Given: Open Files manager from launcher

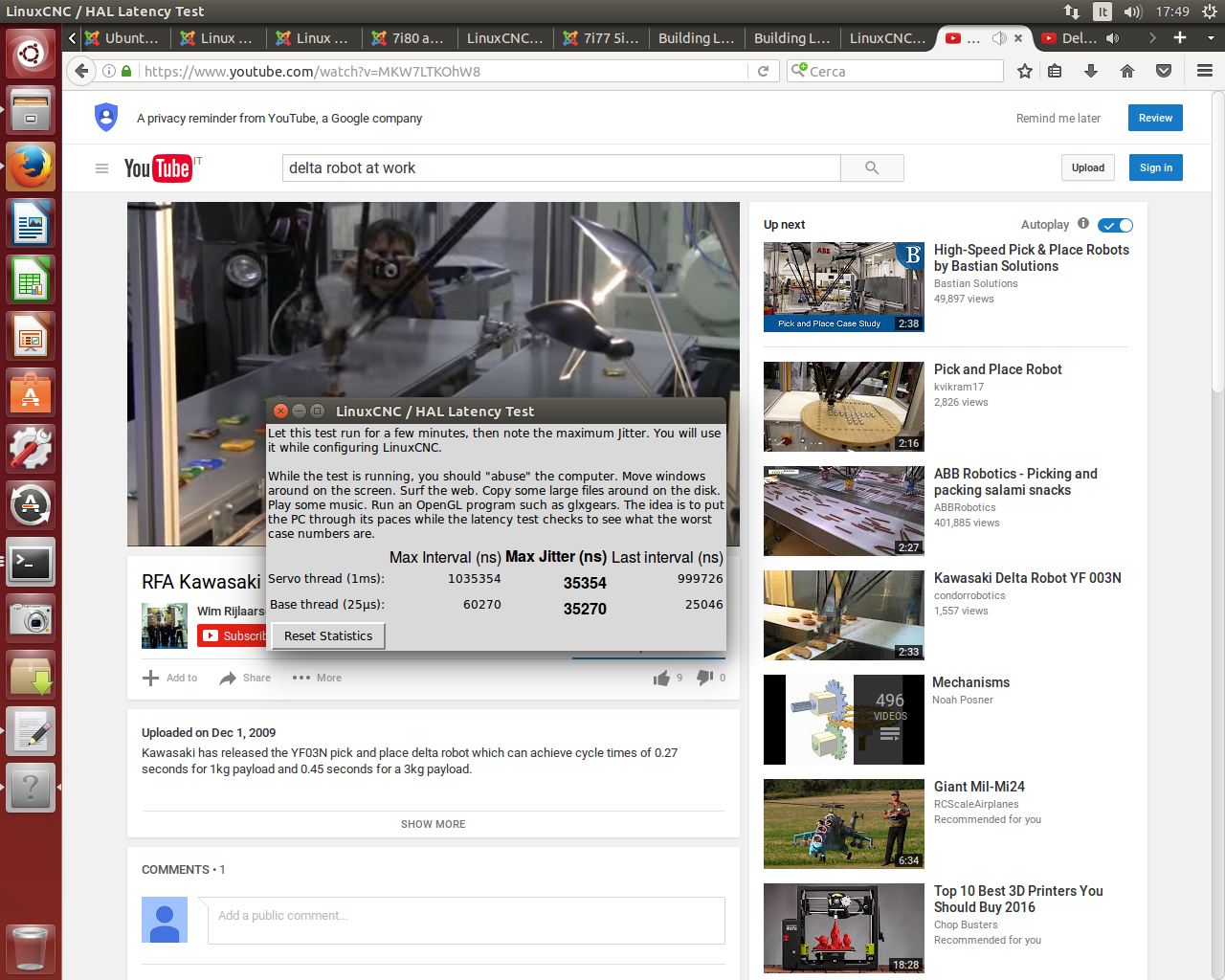Looking at the screenshot, I should [x=31, y=110].
